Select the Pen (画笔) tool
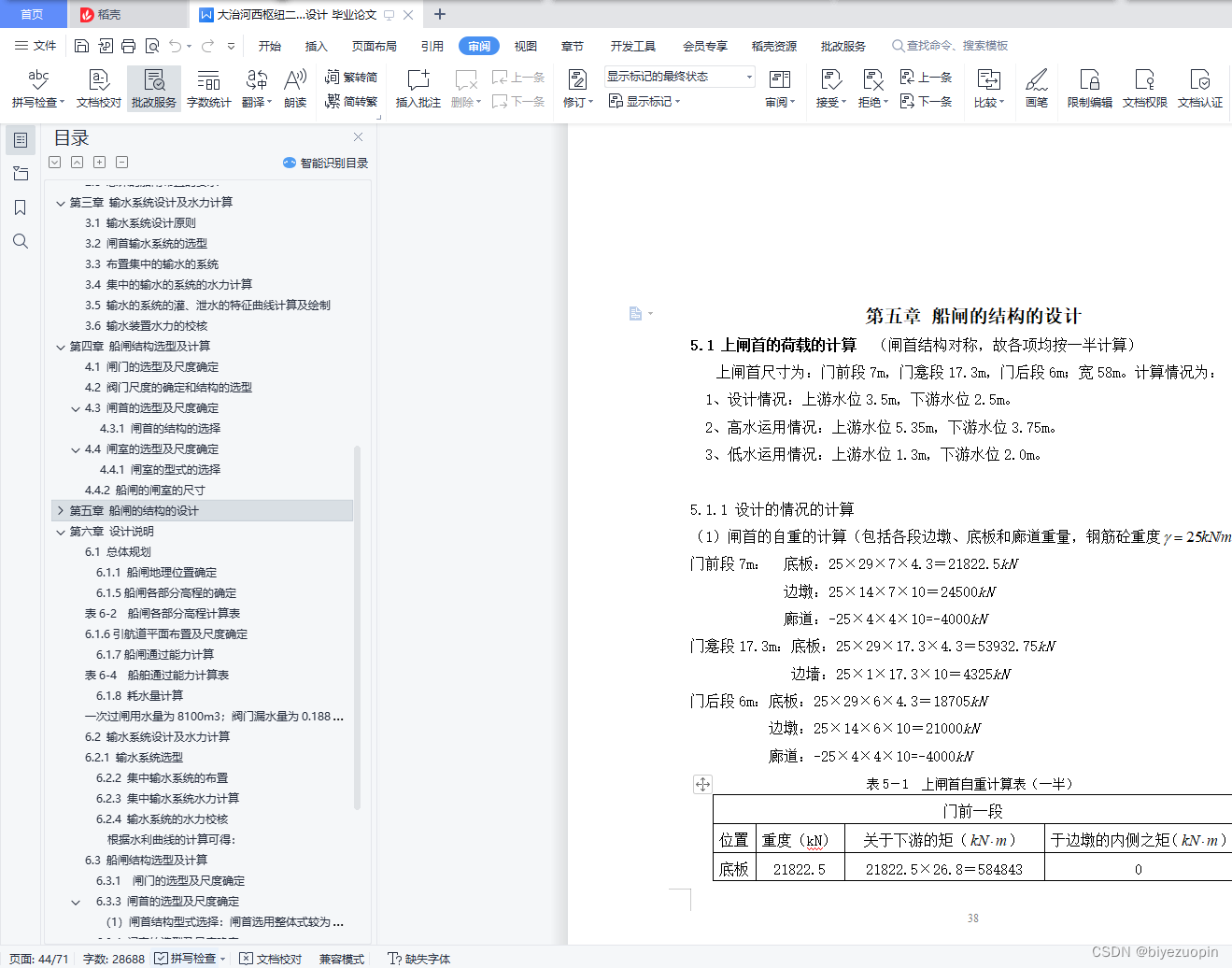This screenshot has height=968, width=1232. click(x=1037, y=89)
